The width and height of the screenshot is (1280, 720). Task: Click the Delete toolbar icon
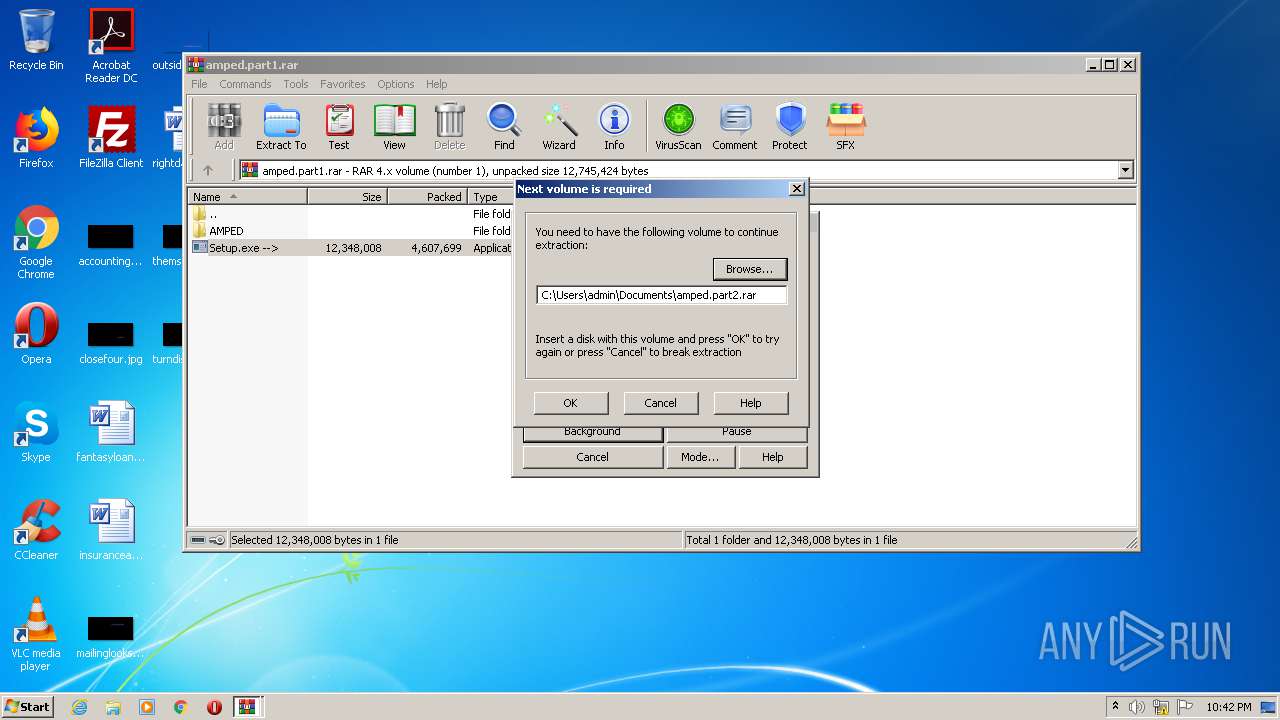coord(450,127)
